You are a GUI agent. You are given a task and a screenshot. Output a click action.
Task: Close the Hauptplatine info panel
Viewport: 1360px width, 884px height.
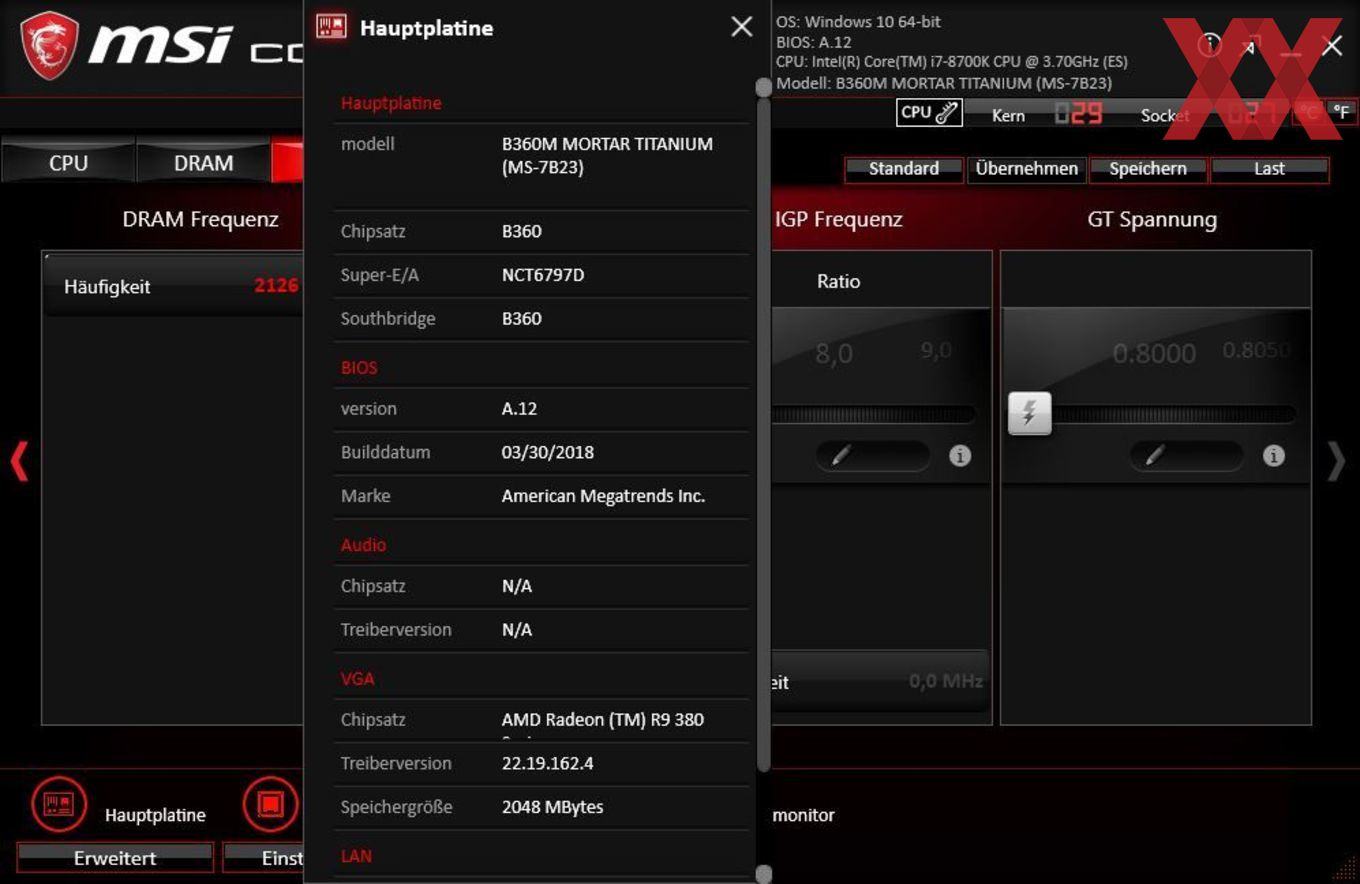741,27
